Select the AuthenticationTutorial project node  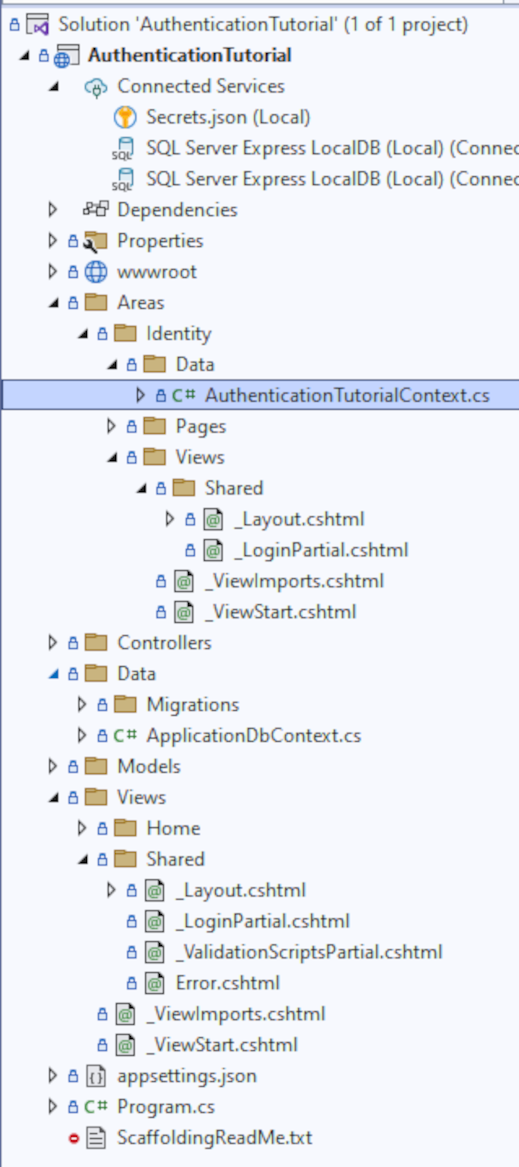pos(189,55)
